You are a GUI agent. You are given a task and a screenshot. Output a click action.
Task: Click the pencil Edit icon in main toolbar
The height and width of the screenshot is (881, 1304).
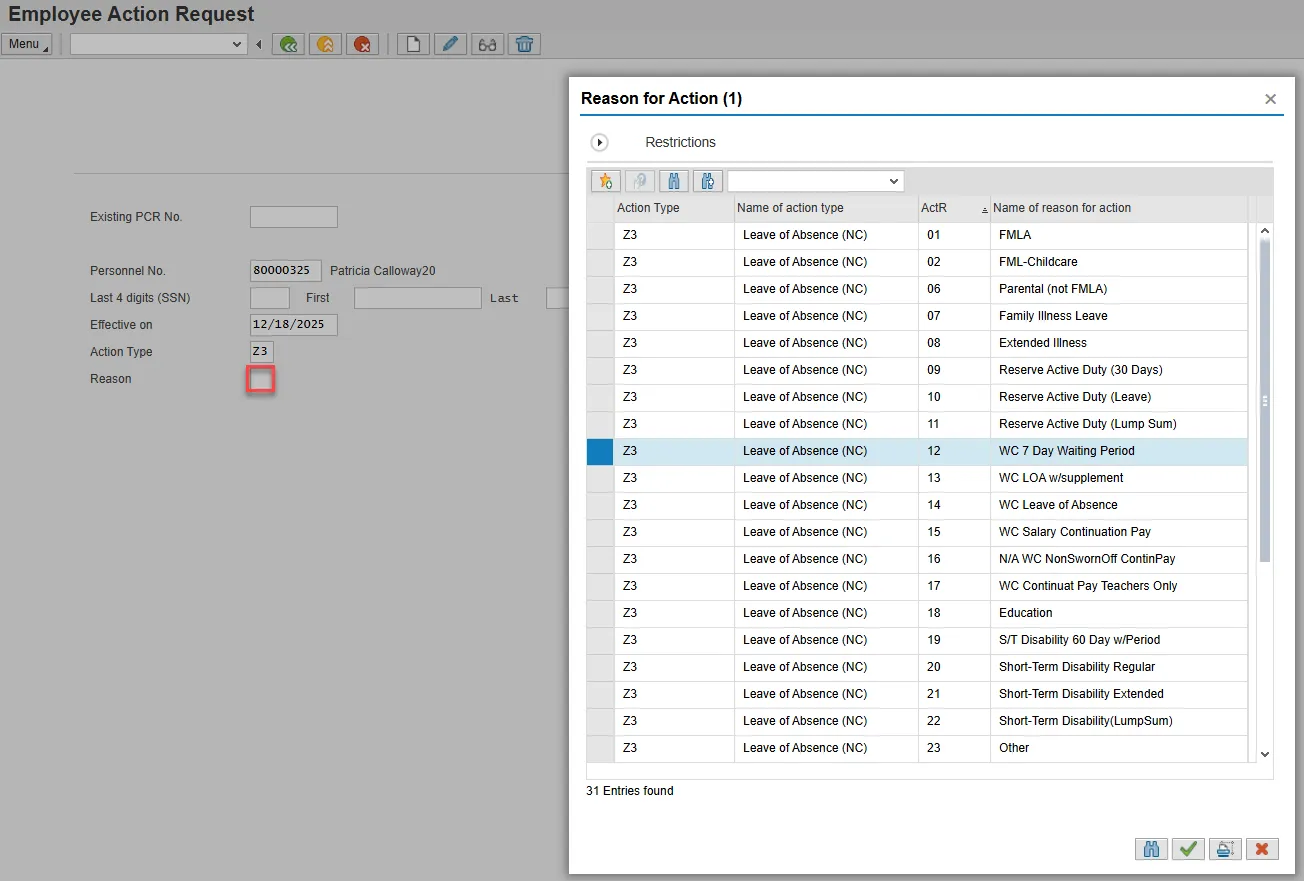[x=450, y=44]
